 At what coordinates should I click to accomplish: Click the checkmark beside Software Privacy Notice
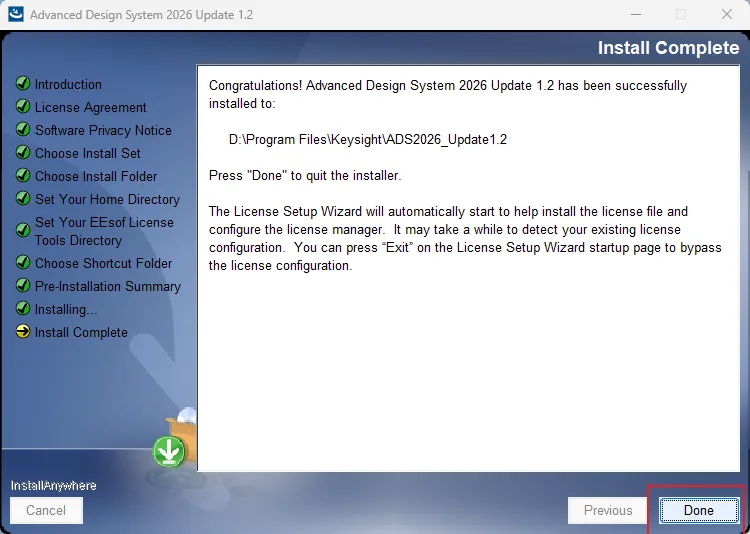[x=22, y=129]
